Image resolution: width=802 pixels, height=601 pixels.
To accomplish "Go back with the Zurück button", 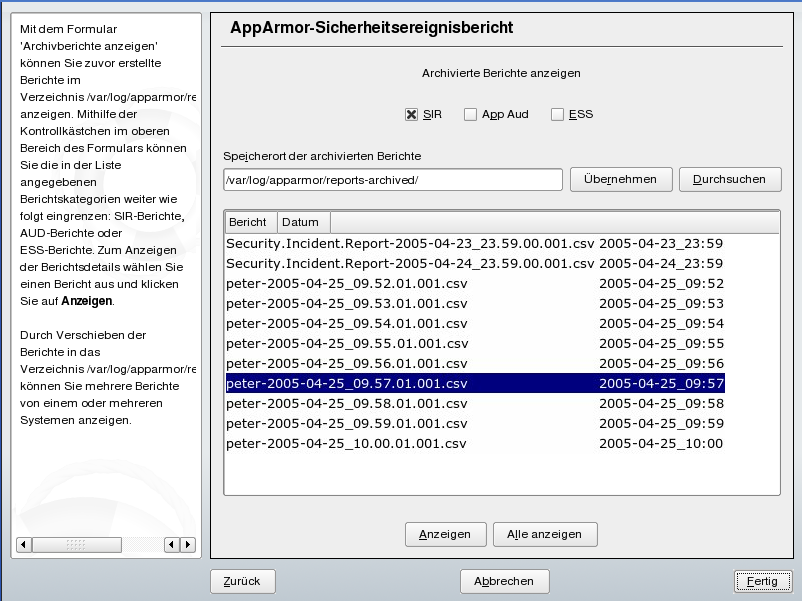I will click(242, 581).
